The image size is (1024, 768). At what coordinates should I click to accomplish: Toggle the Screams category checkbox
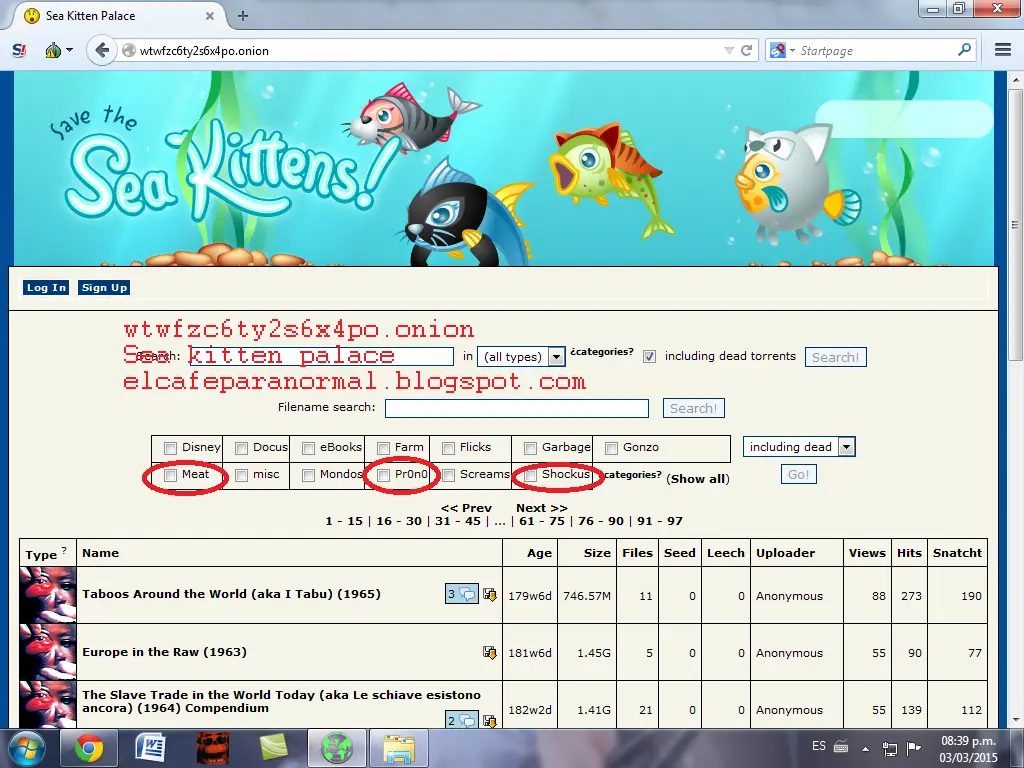(x=449, y=475)
